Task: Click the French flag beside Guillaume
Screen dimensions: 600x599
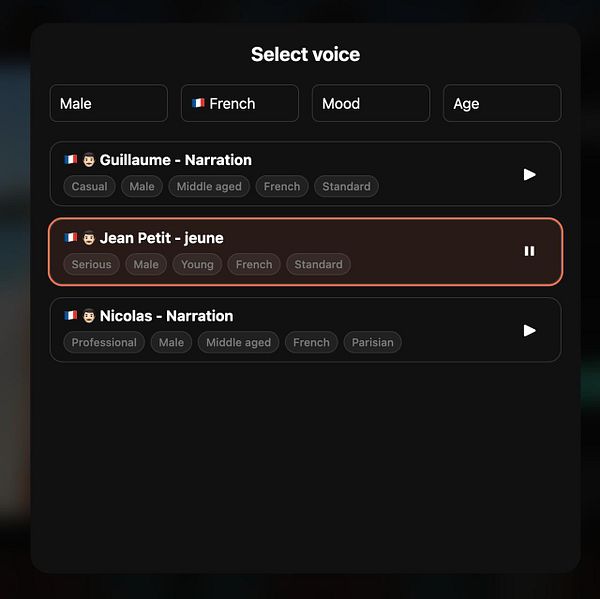Action: click(x=71, y=159)
